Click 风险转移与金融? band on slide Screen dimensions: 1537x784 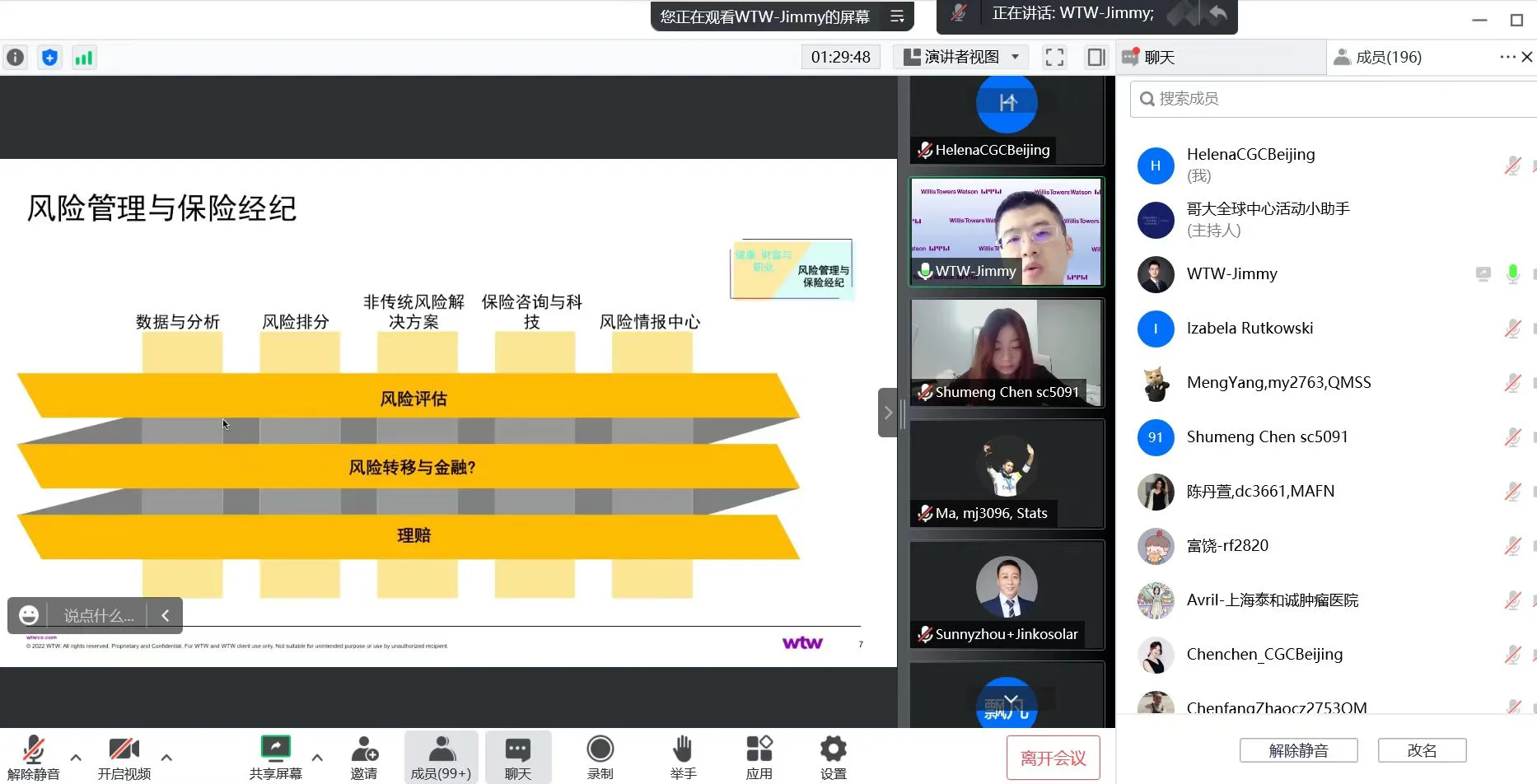[x=409, y=466]
